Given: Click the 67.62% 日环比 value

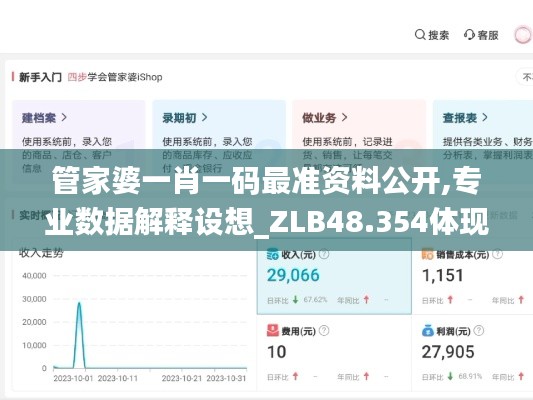Looking at the screenshot, I should click(x=315, y=300).
